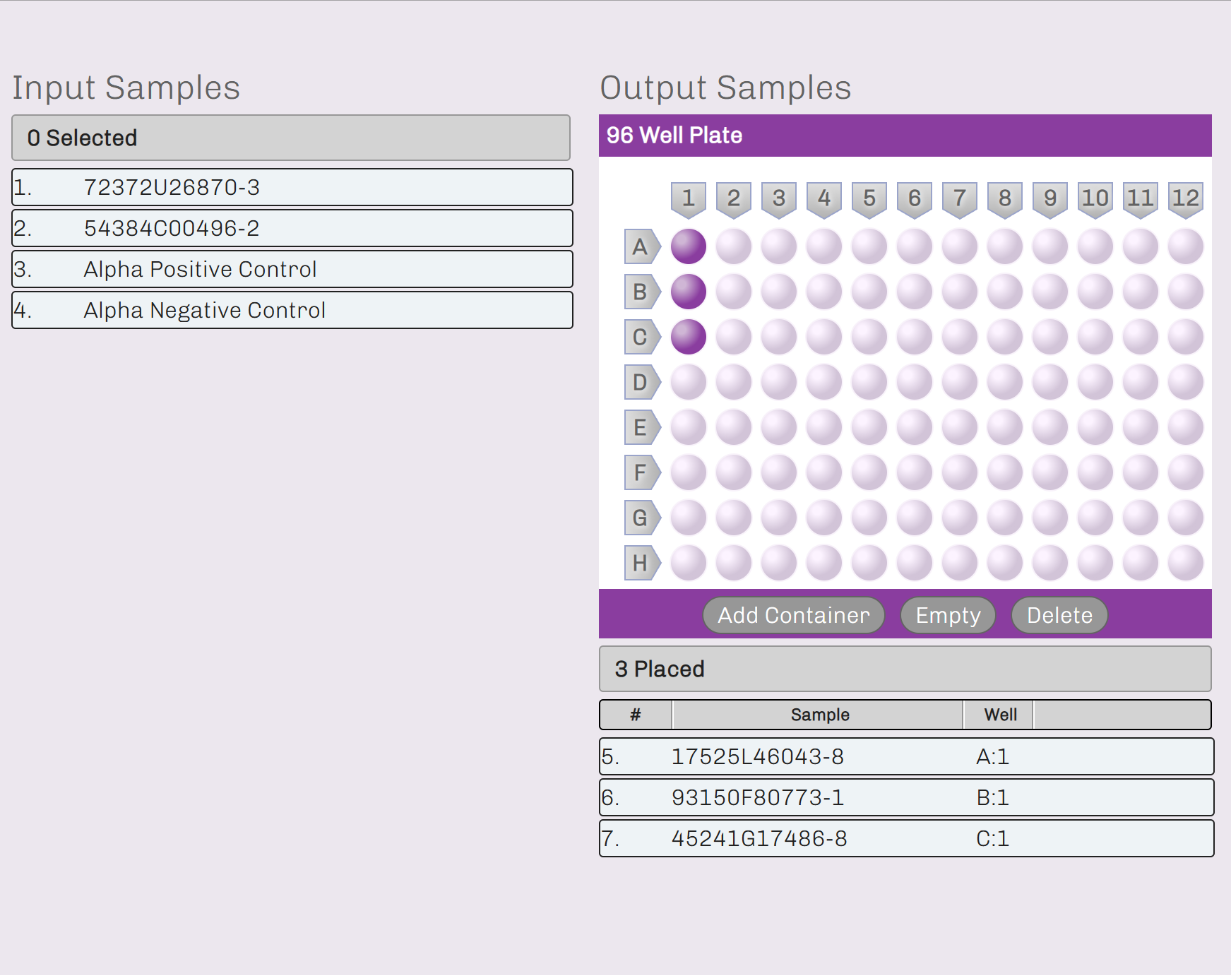Screen dimensions: 1231x975
Task: Click the filled well B1
Action: [688, 291]
